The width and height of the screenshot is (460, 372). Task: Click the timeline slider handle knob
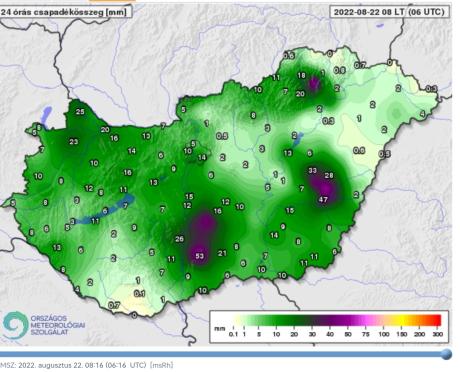pyautogui.click(x=446, y=354)
